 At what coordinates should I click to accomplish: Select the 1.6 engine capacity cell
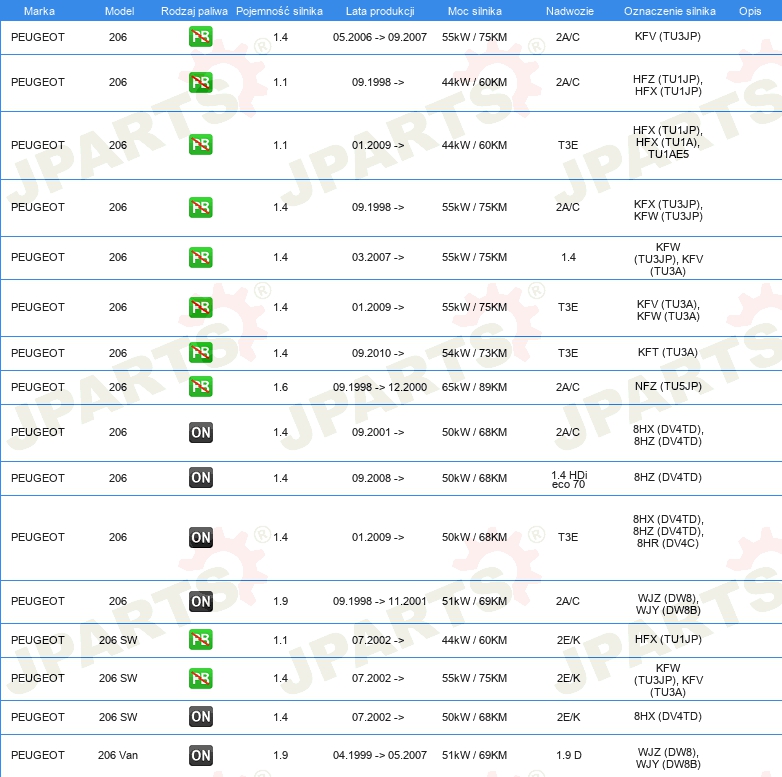pyautogui.click(x=280, y=387)
